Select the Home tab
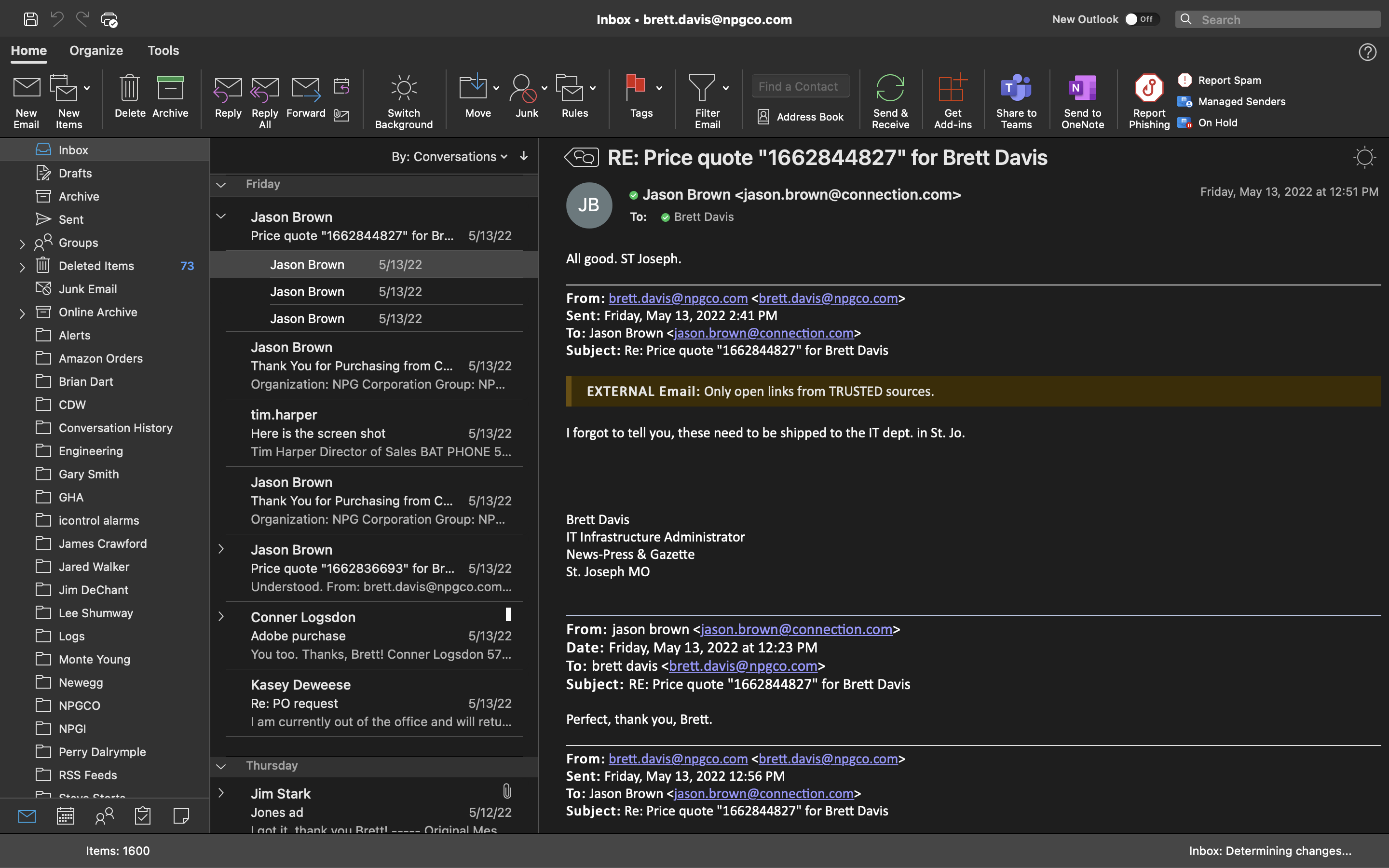The height and width of the screenshot is (868, 1389). [29, 51]
